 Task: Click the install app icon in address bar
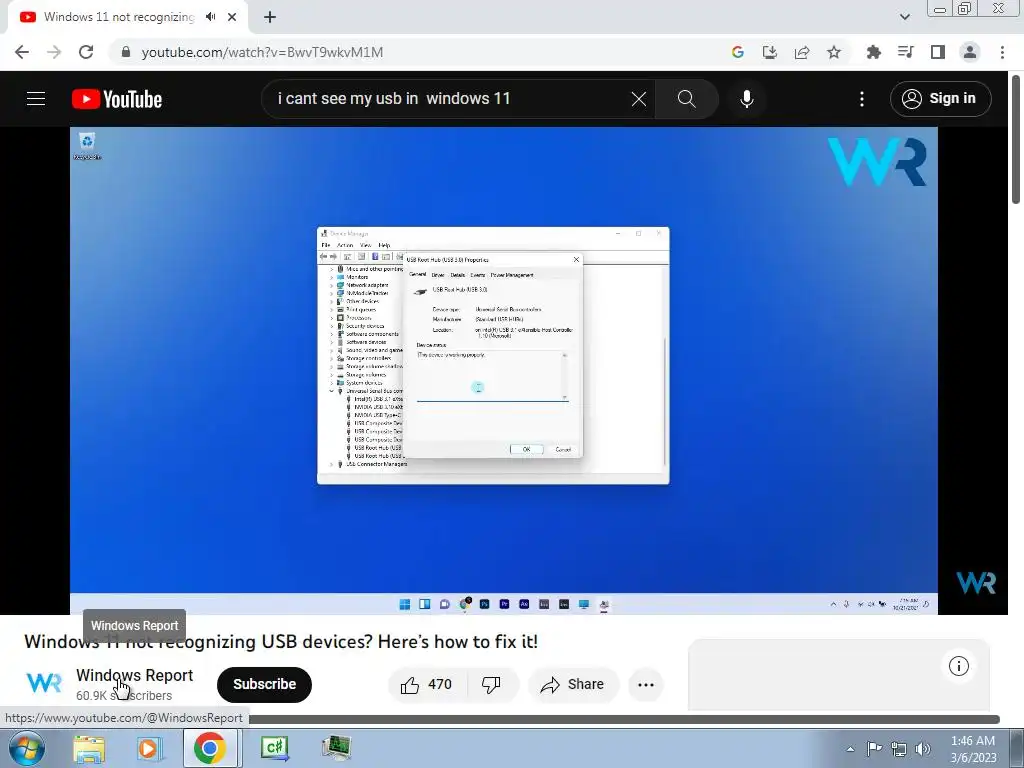(x=770, y=52)
